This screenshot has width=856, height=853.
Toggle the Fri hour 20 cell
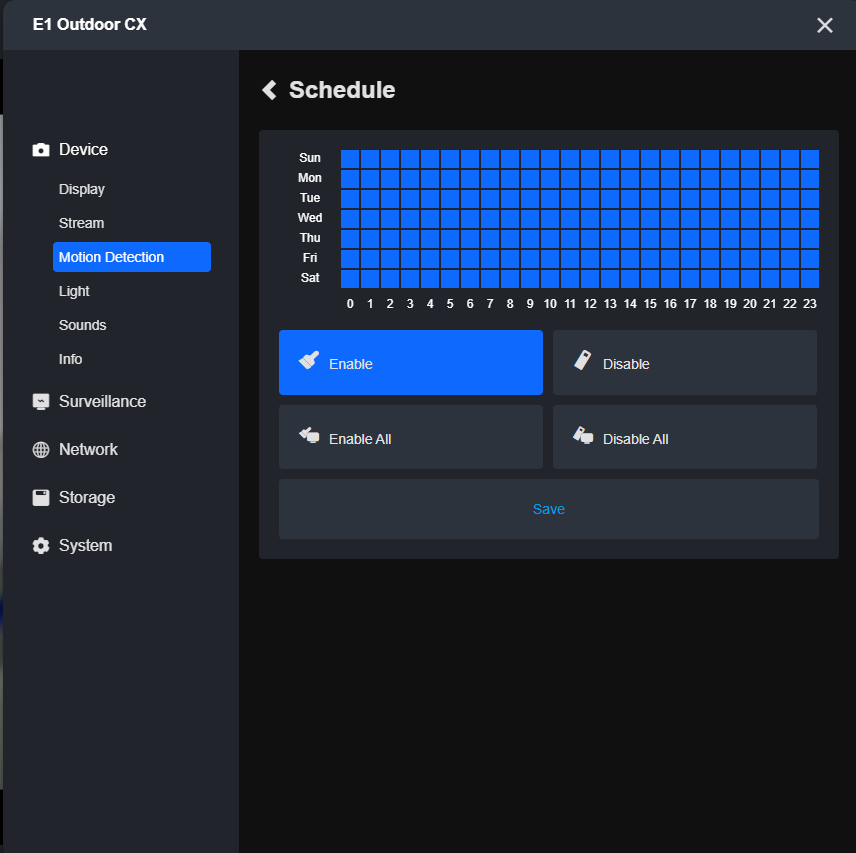[x=750, y=259]
